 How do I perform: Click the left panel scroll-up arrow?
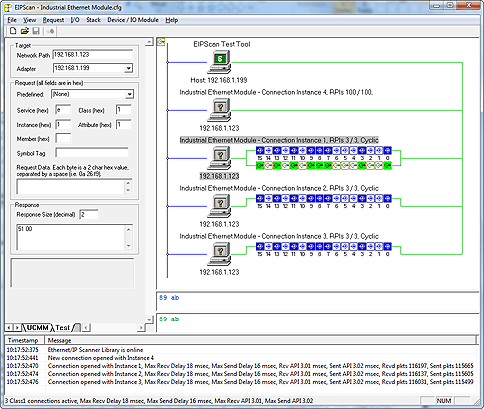click(149, 42)
